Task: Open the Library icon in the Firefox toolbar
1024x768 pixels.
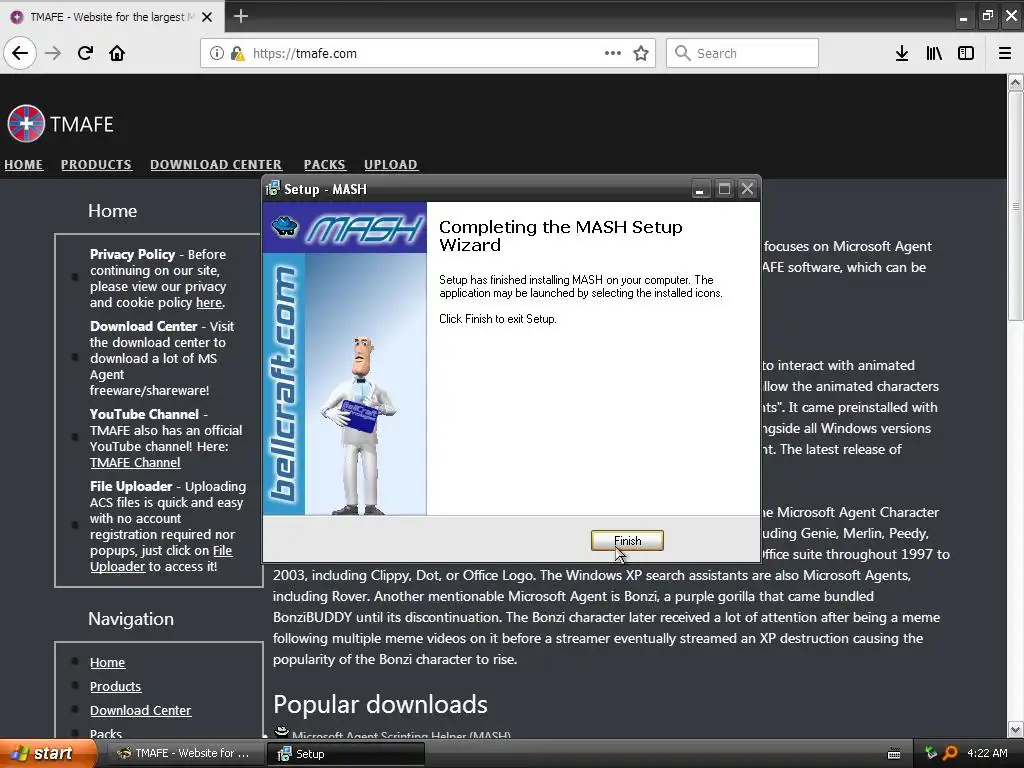Action: point(934,53)
